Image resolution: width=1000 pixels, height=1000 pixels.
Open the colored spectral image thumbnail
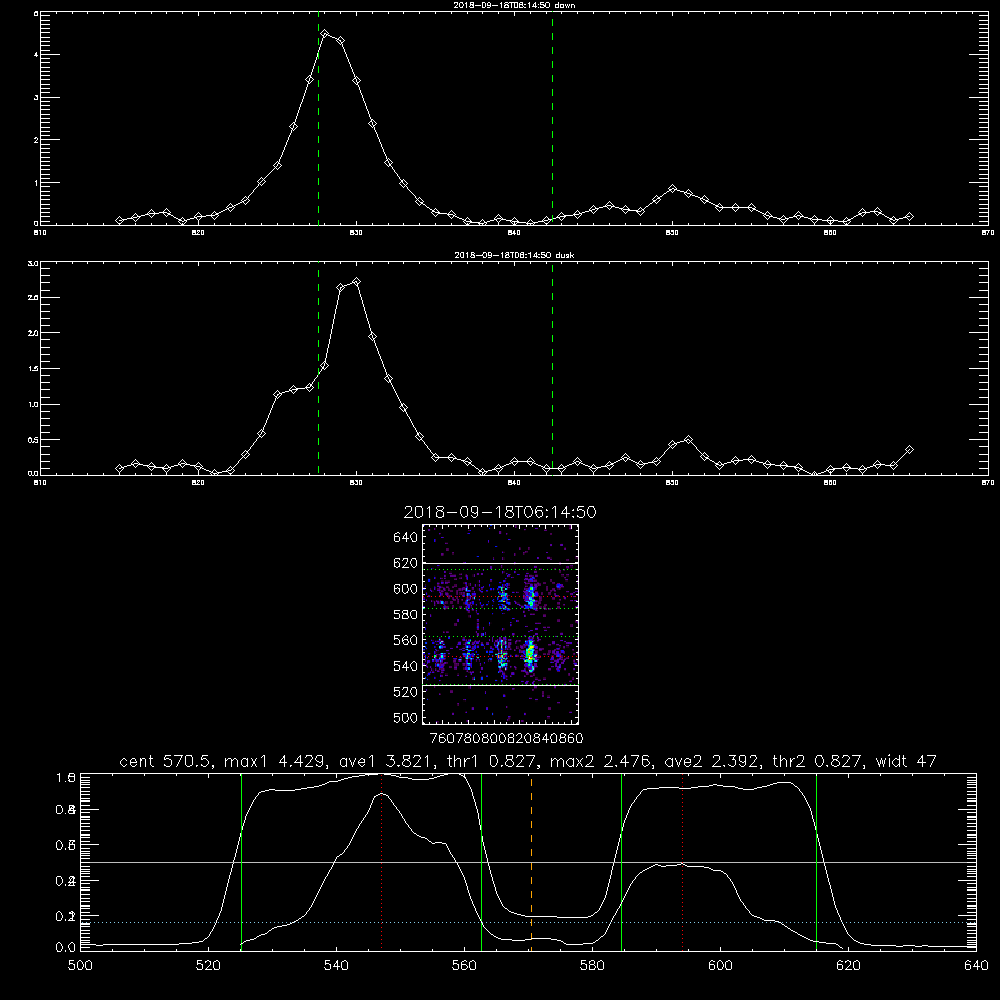tap(501, 624)
